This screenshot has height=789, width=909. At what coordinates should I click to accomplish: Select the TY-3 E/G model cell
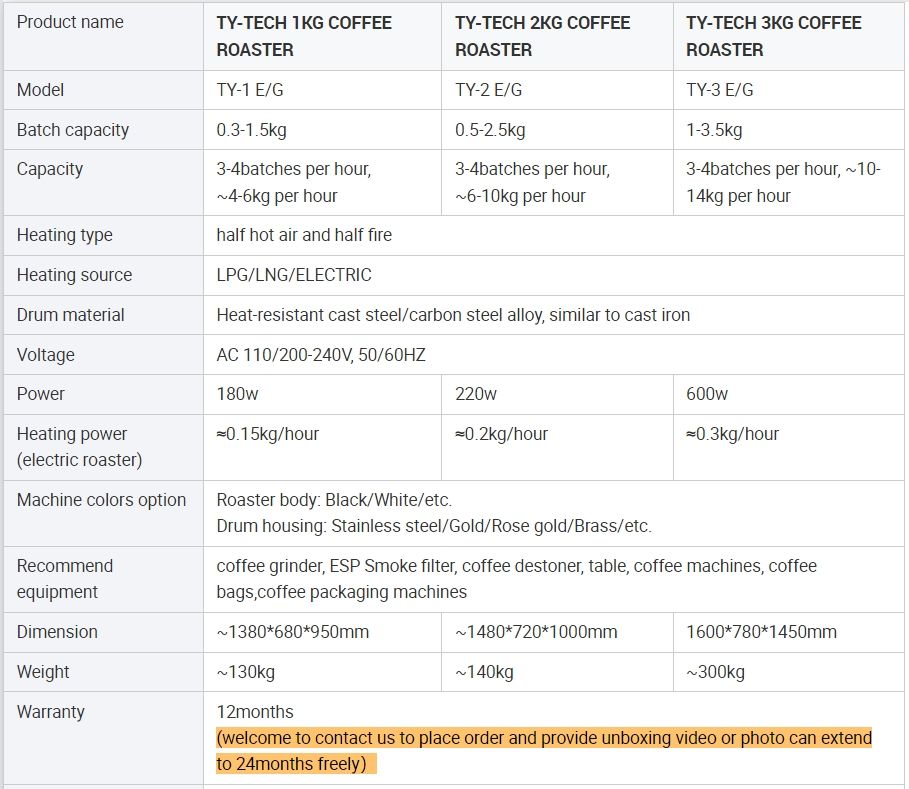tap(719, 90)
